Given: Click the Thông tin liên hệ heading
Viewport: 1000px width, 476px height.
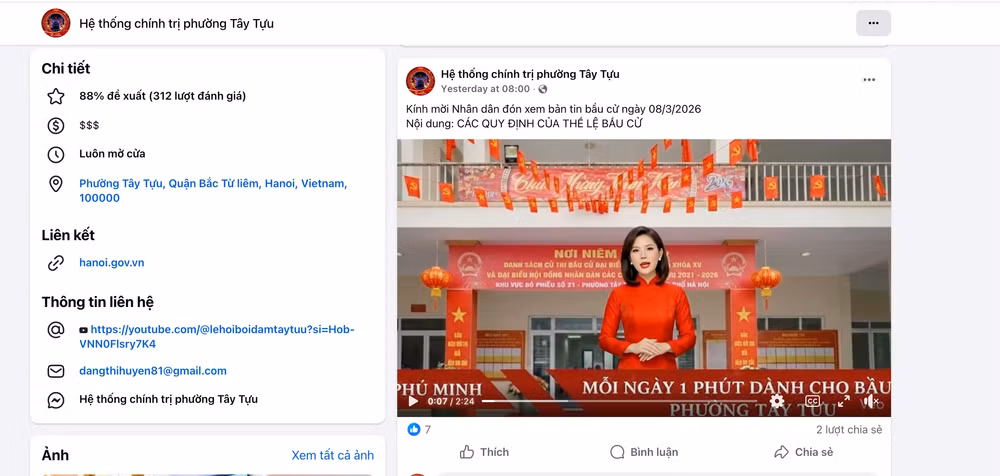Looking at the screenshot, I should coord(98,302).
